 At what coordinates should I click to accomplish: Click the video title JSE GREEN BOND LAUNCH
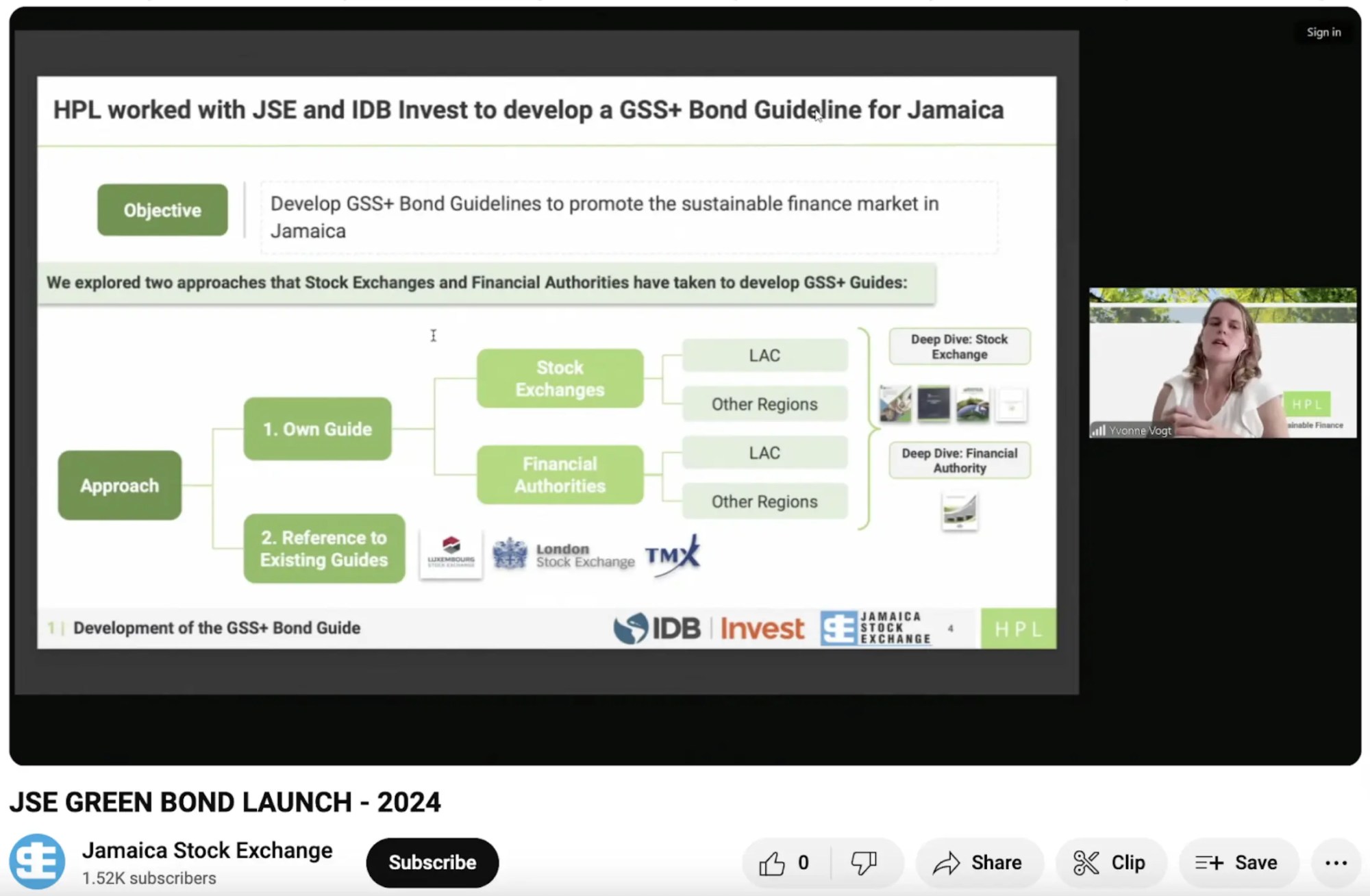[225, 802]
